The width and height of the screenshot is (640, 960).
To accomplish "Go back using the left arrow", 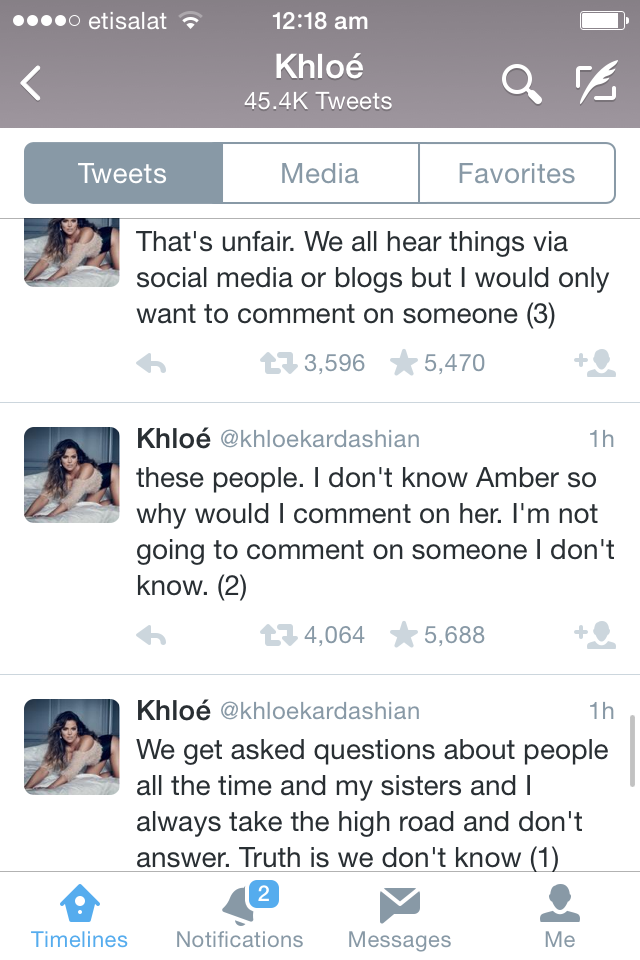I will coord(32,84).
